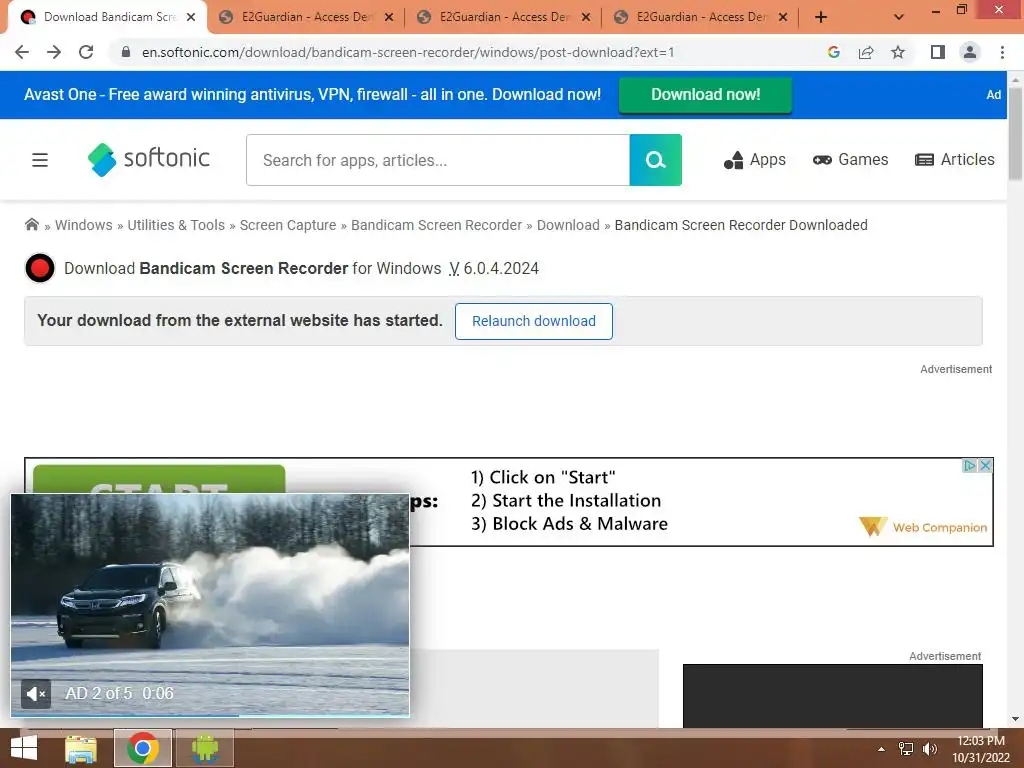Click scrollbar down arrow
Image resolution: width=1024 pixels, height=768 pixels.
pos(1015,719)
